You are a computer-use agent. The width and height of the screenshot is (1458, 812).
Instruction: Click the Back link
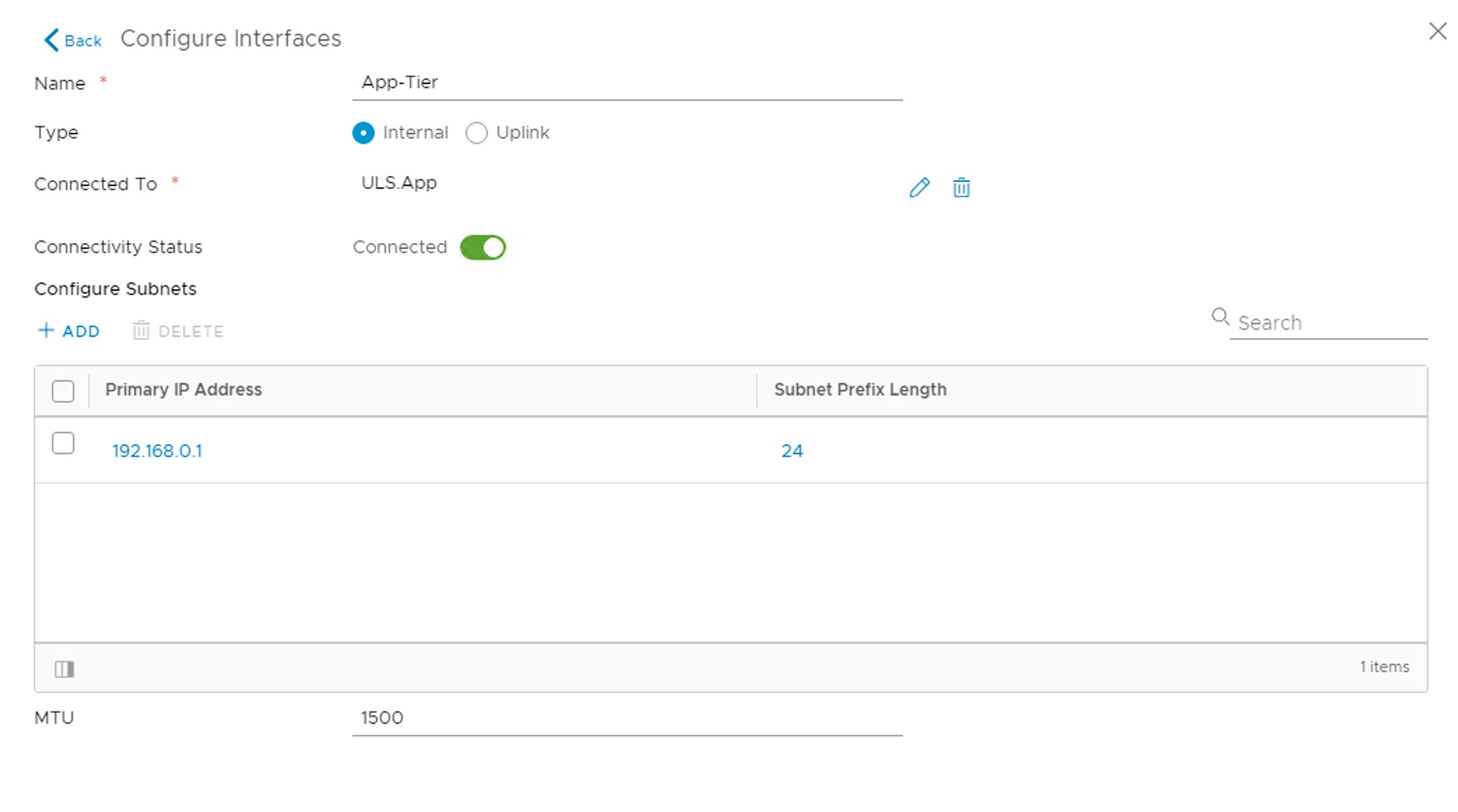[x=82, y=41]
